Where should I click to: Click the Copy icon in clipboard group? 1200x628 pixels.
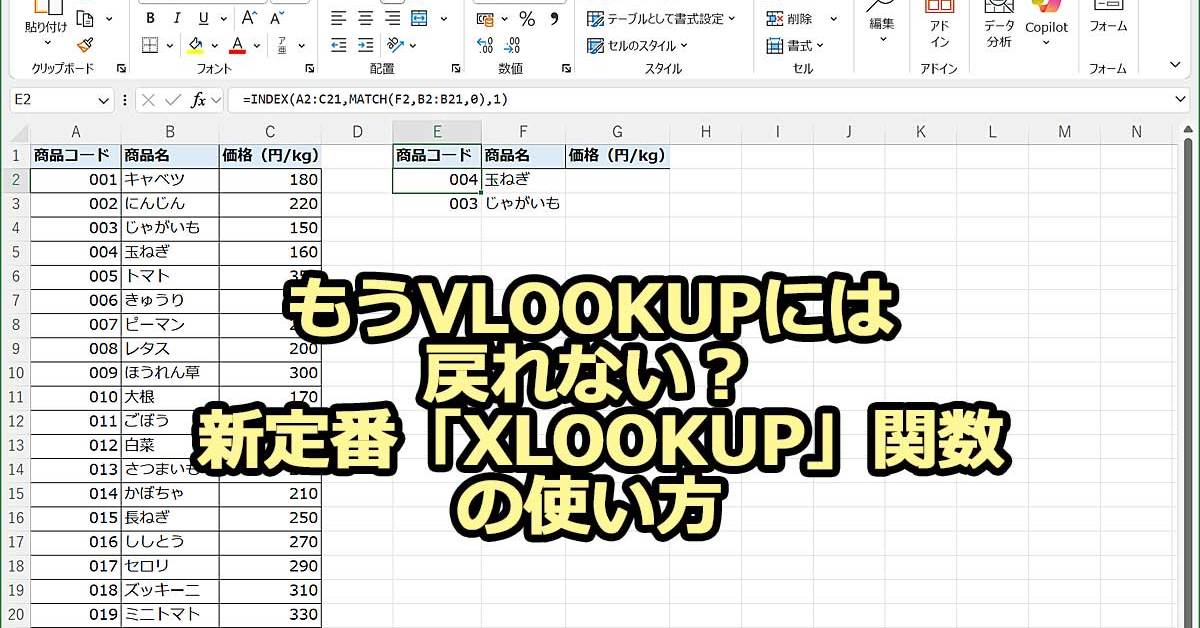click(x=84, y=19)
